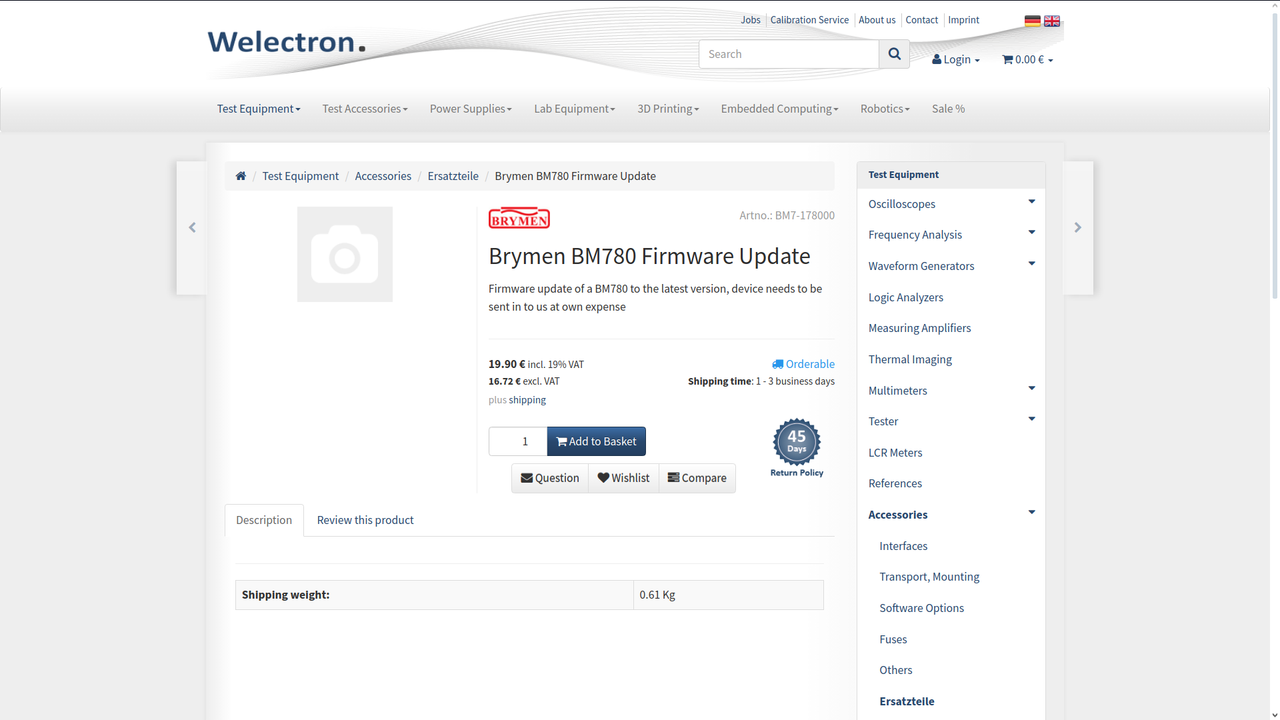Open LCR Meters sidebar category
This screenshot has height=720, width=1280.
pos(895,452)
